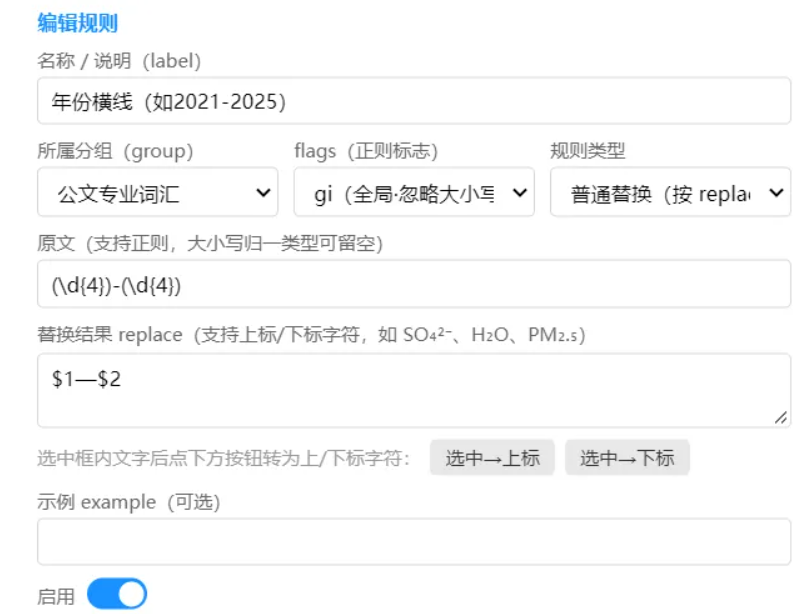Click the 示例 example input field

tap(414, 542)
